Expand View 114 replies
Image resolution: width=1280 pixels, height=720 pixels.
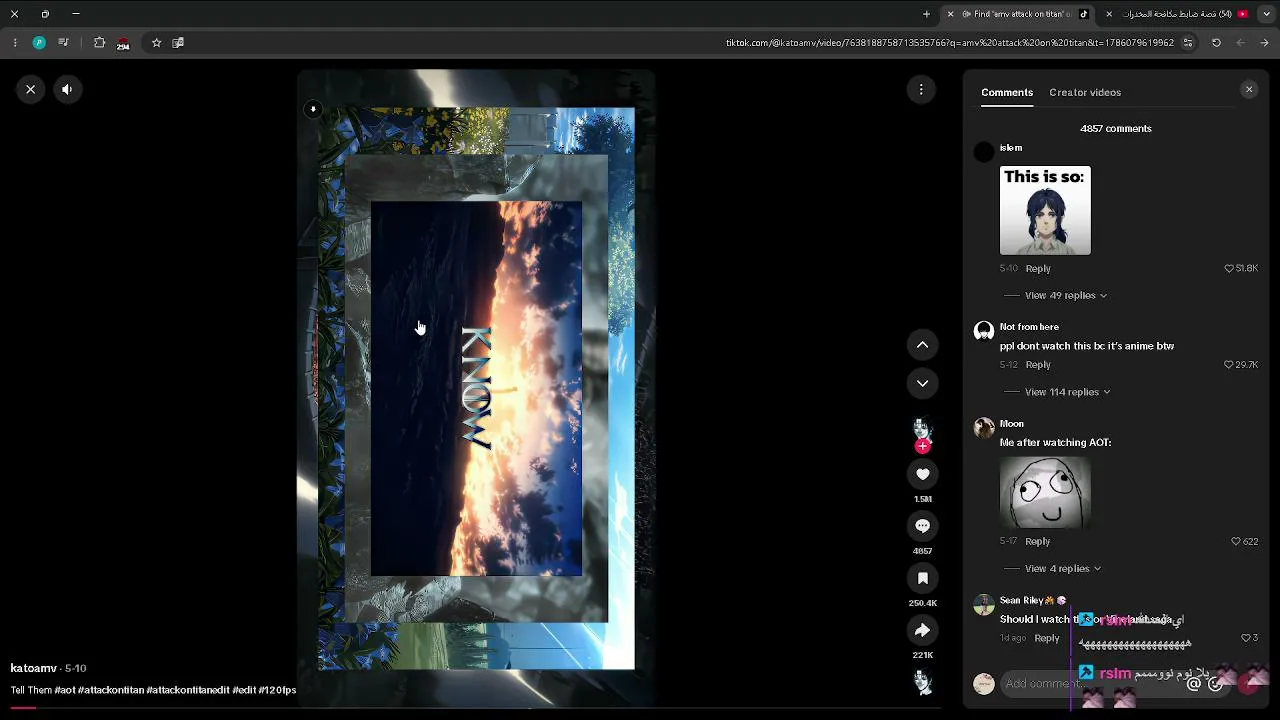coord(1068,392)
